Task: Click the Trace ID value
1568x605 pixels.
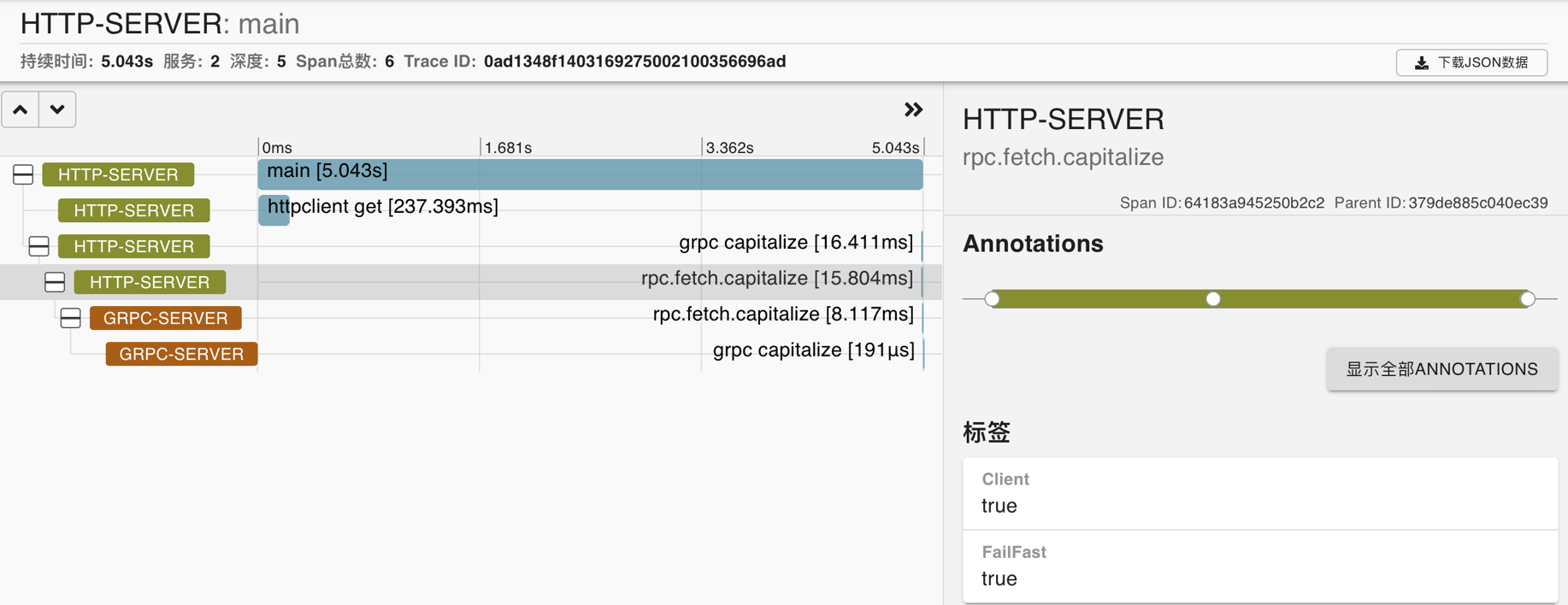Action: pos(634,62)
